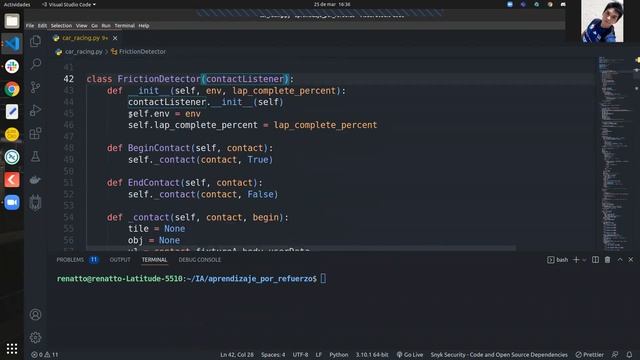Open Snyk Security status bar item
This screenshot has width=640, height=360.
pos(499,355)
